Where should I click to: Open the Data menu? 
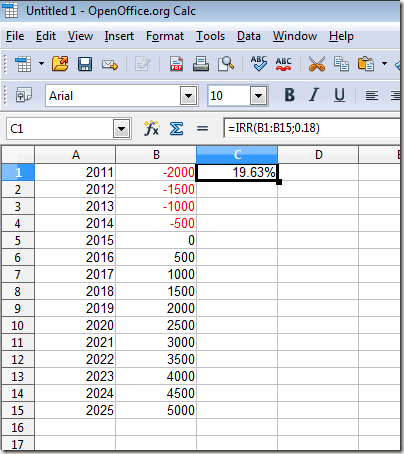coord(249,36)
